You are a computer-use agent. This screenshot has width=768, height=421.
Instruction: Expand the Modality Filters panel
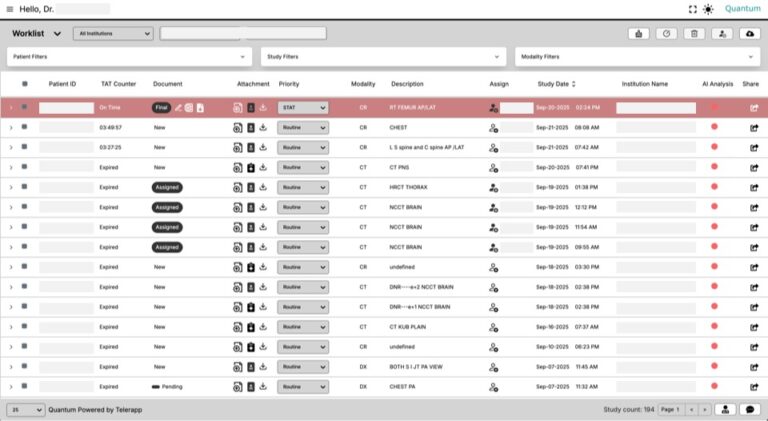click(x=638, y=57)
